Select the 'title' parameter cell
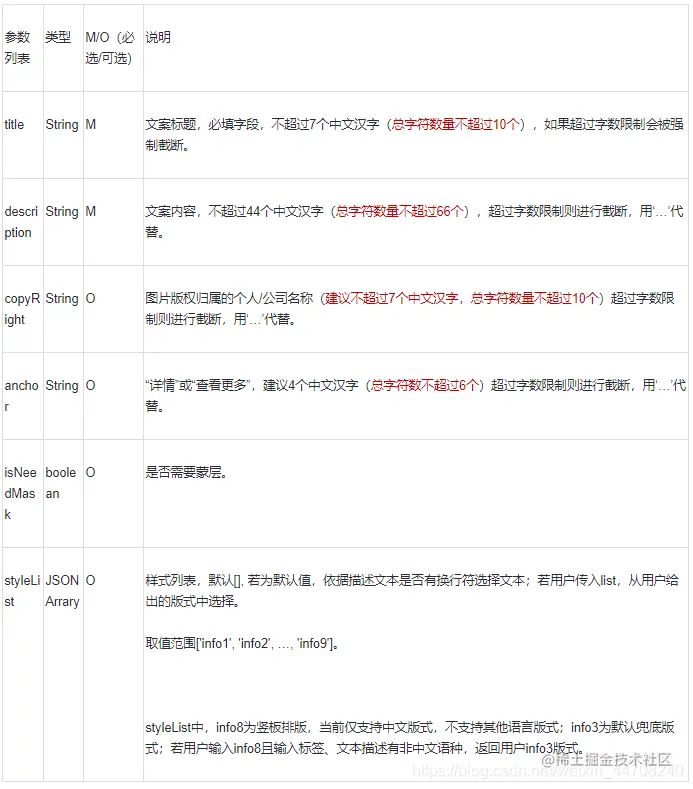693x789 pixels. (x=23, y=135)
